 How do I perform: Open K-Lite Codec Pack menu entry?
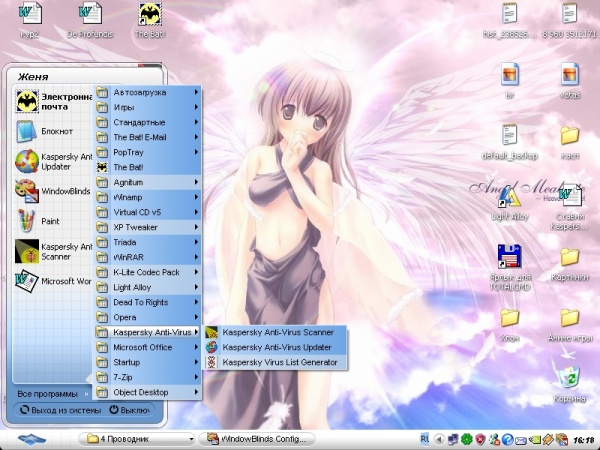(148, 272)
